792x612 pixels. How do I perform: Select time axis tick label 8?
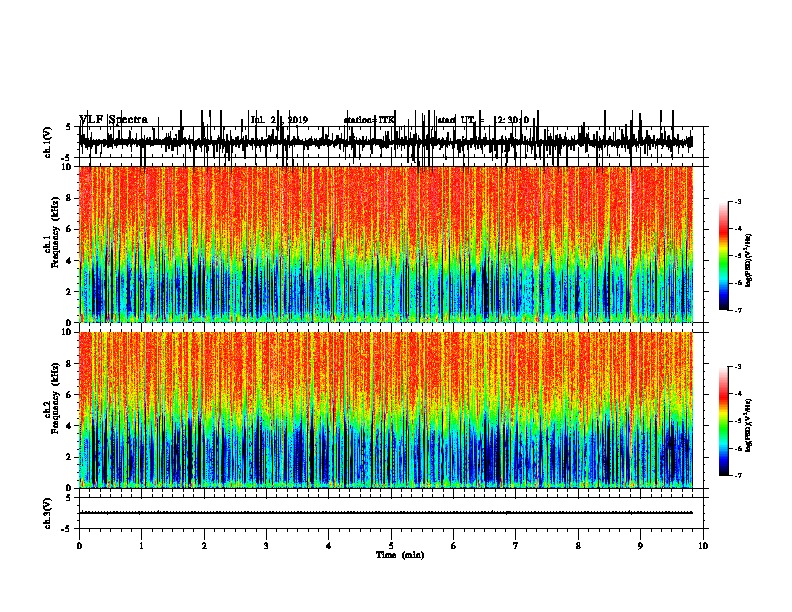click(578, 546)
